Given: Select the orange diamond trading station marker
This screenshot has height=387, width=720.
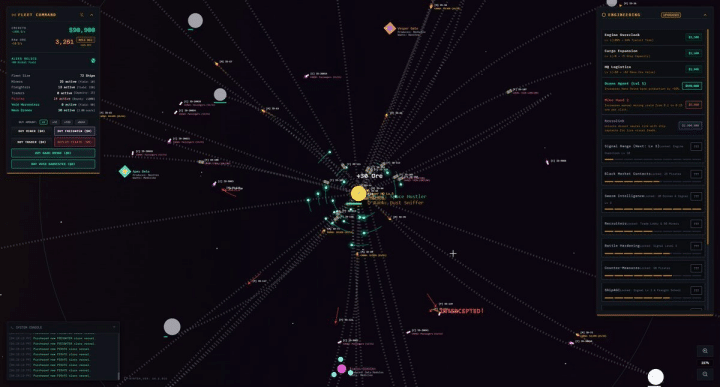Looking at the screenshot, I should 389,28.
